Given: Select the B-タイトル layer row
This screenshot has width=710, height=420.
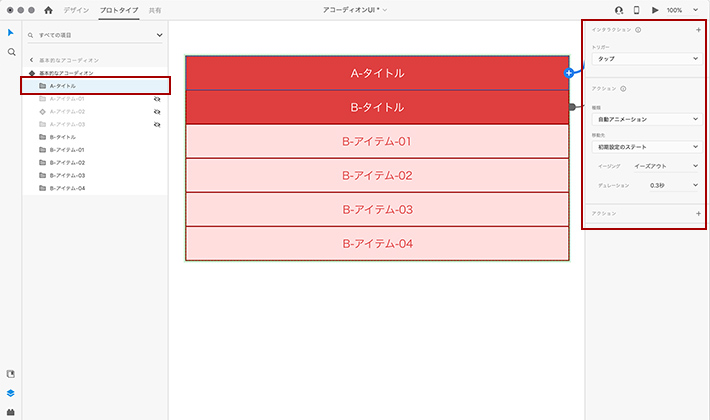Looking at the screenshot, I should tap(95, 137).
